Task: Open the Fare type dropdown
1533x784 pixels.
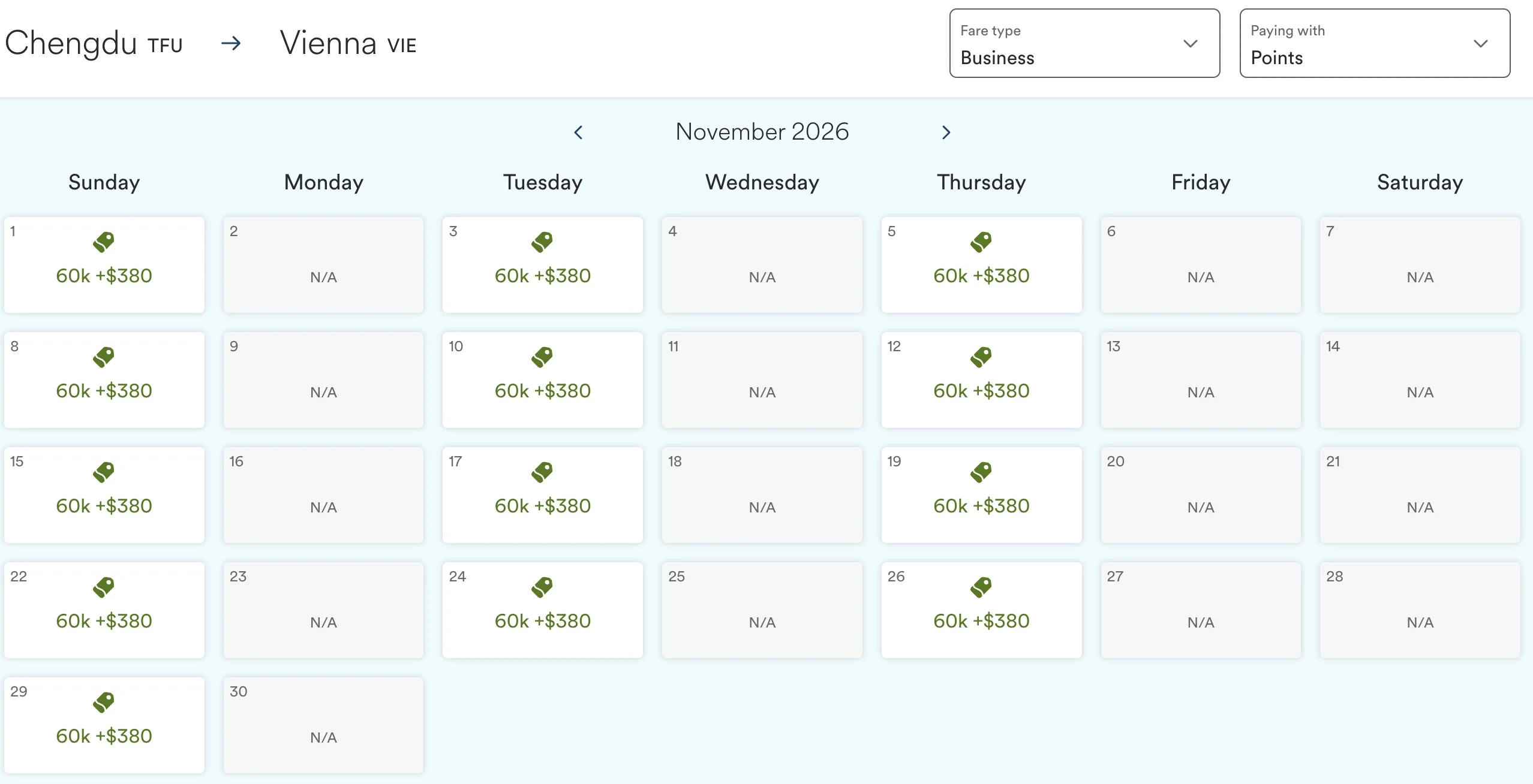Action: click(x=1084, y=43)
